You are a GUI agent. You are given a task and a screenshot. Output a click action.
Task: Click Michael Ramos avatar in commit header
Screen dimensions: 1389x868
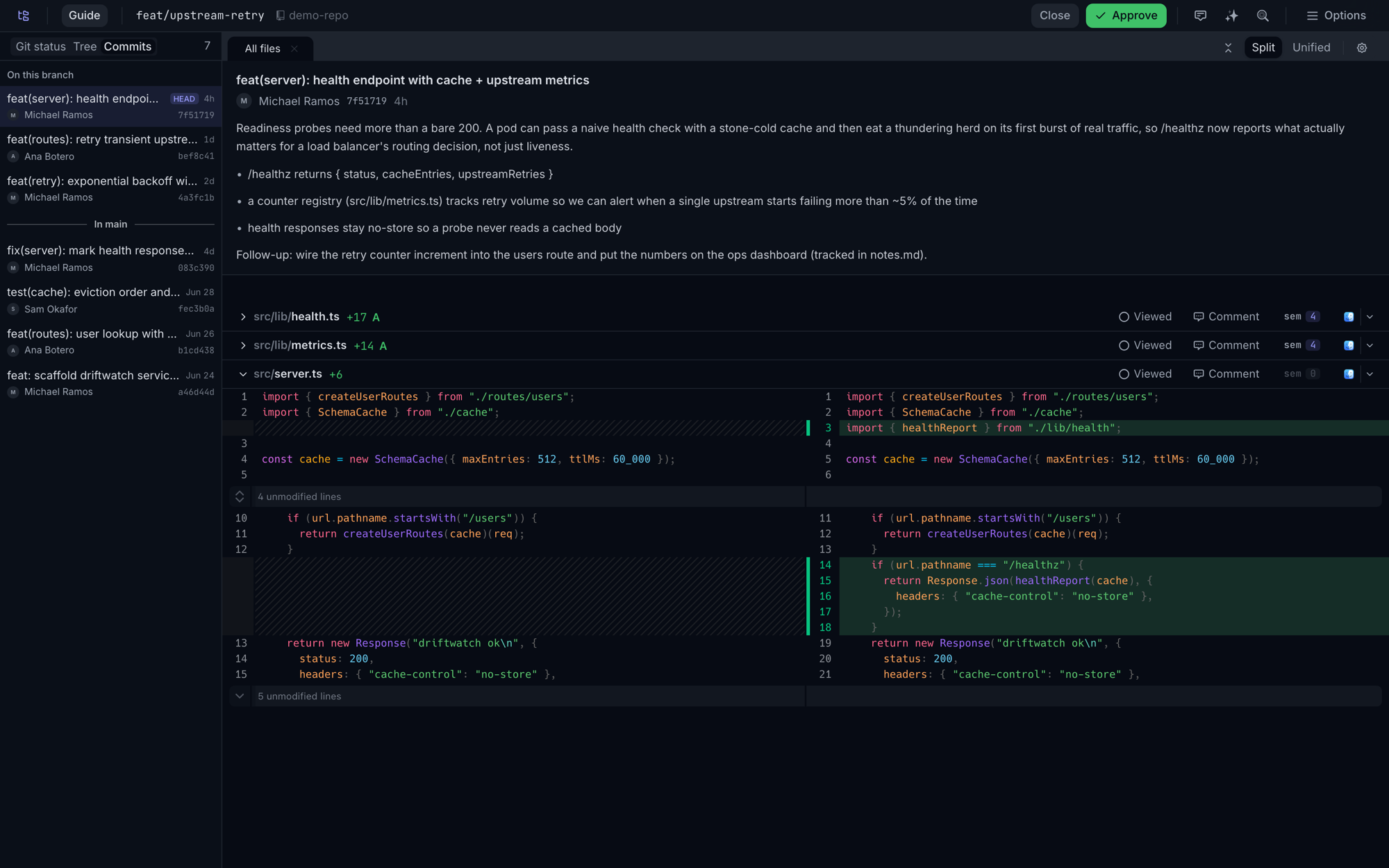point(244,101)
